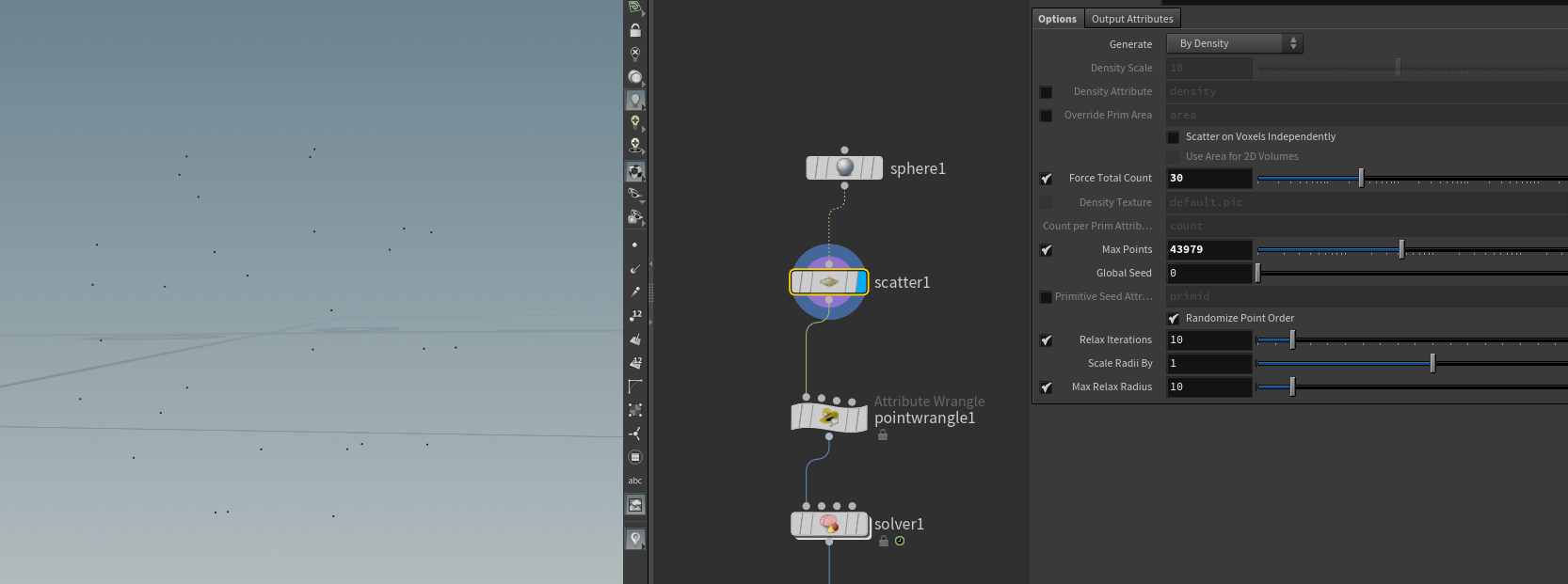Toggle the abc text tags icon
The image size is (1568, 584).
pyautogui.click(x=635, y=481)
